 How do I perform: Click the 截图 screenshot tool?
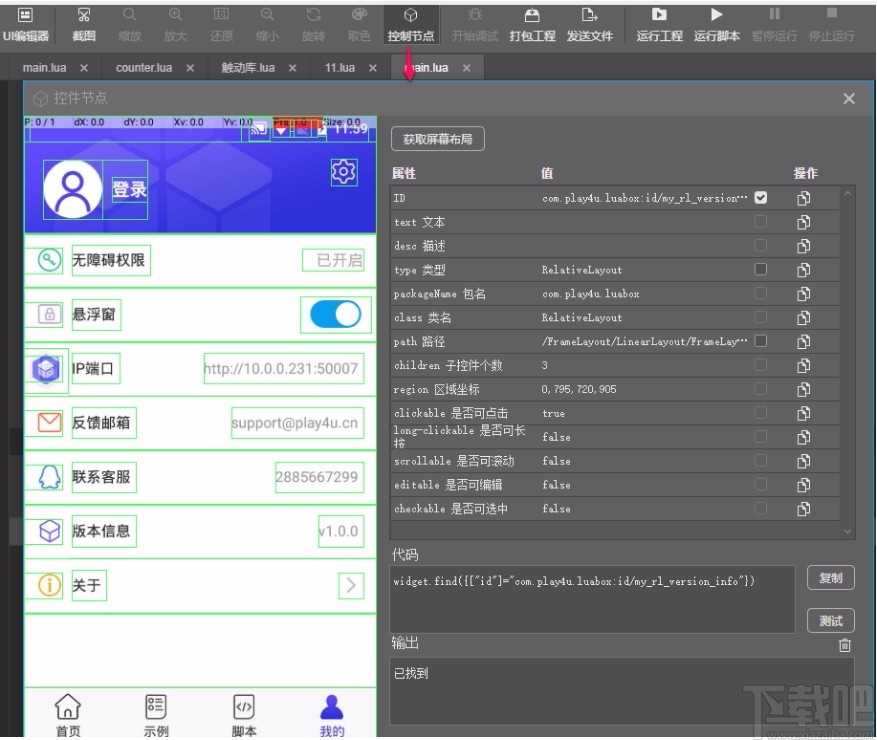pos(83,25)
